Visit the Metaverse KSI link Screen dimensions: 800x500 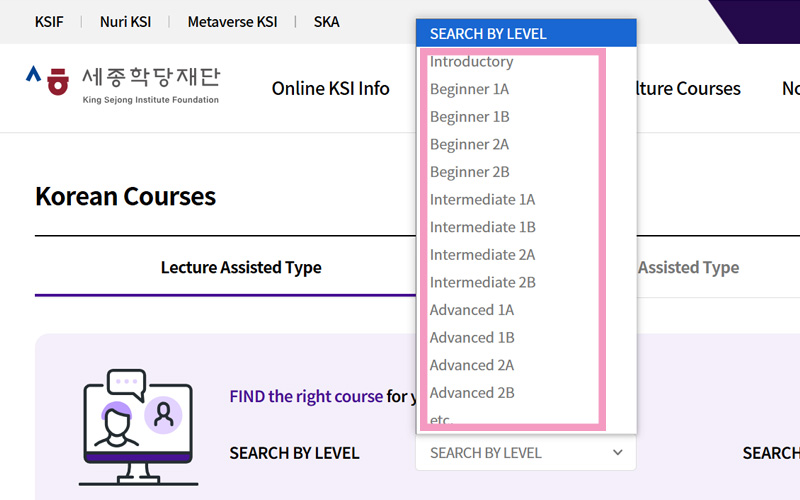click(232, 22)
